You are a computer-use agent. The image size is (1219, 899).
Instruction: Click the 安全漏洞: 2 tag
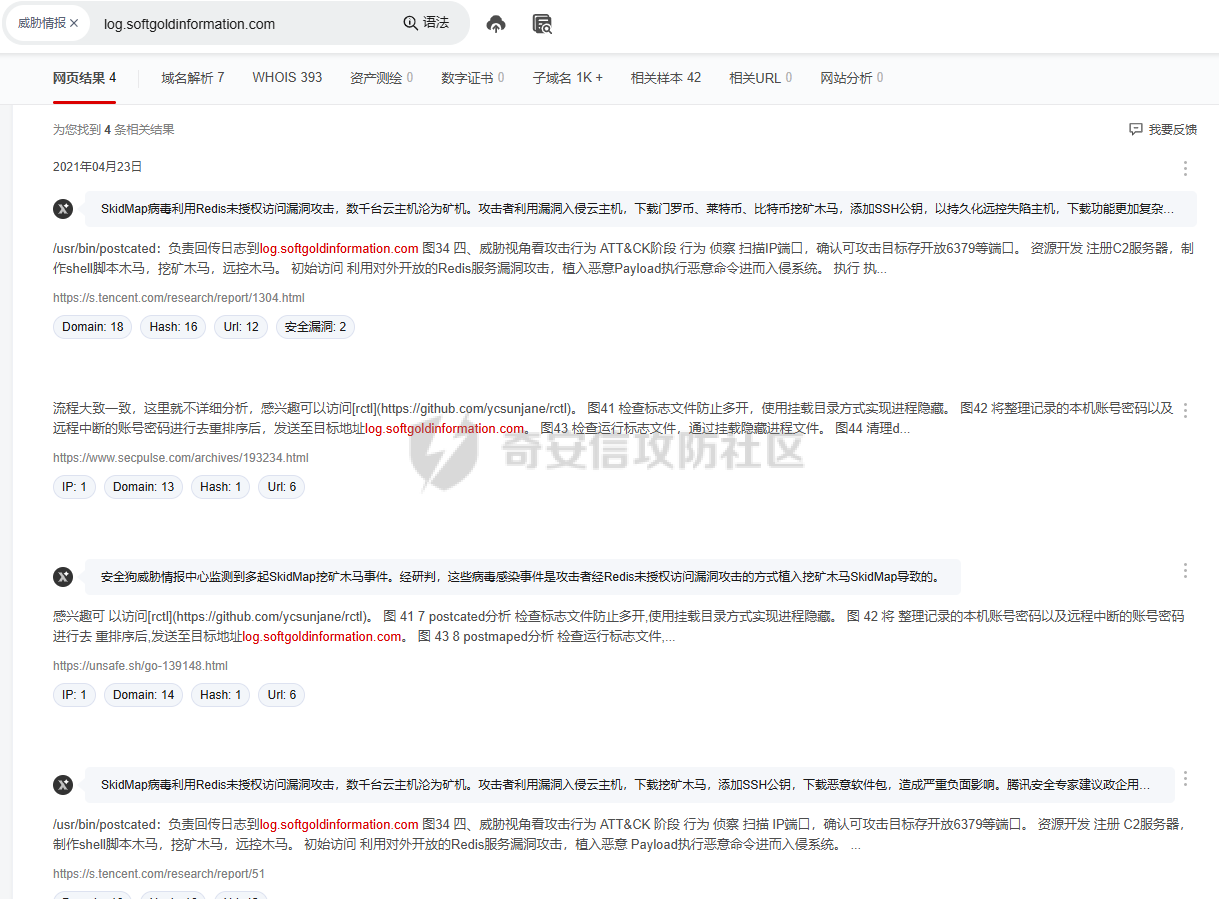click(x=315, y=327)
